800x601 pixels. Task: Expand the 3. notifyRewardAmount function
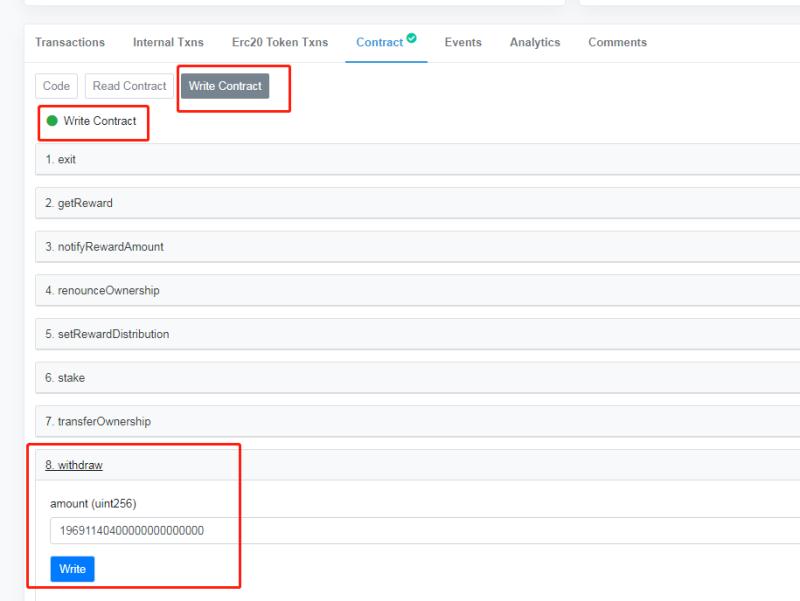[417, 247]
